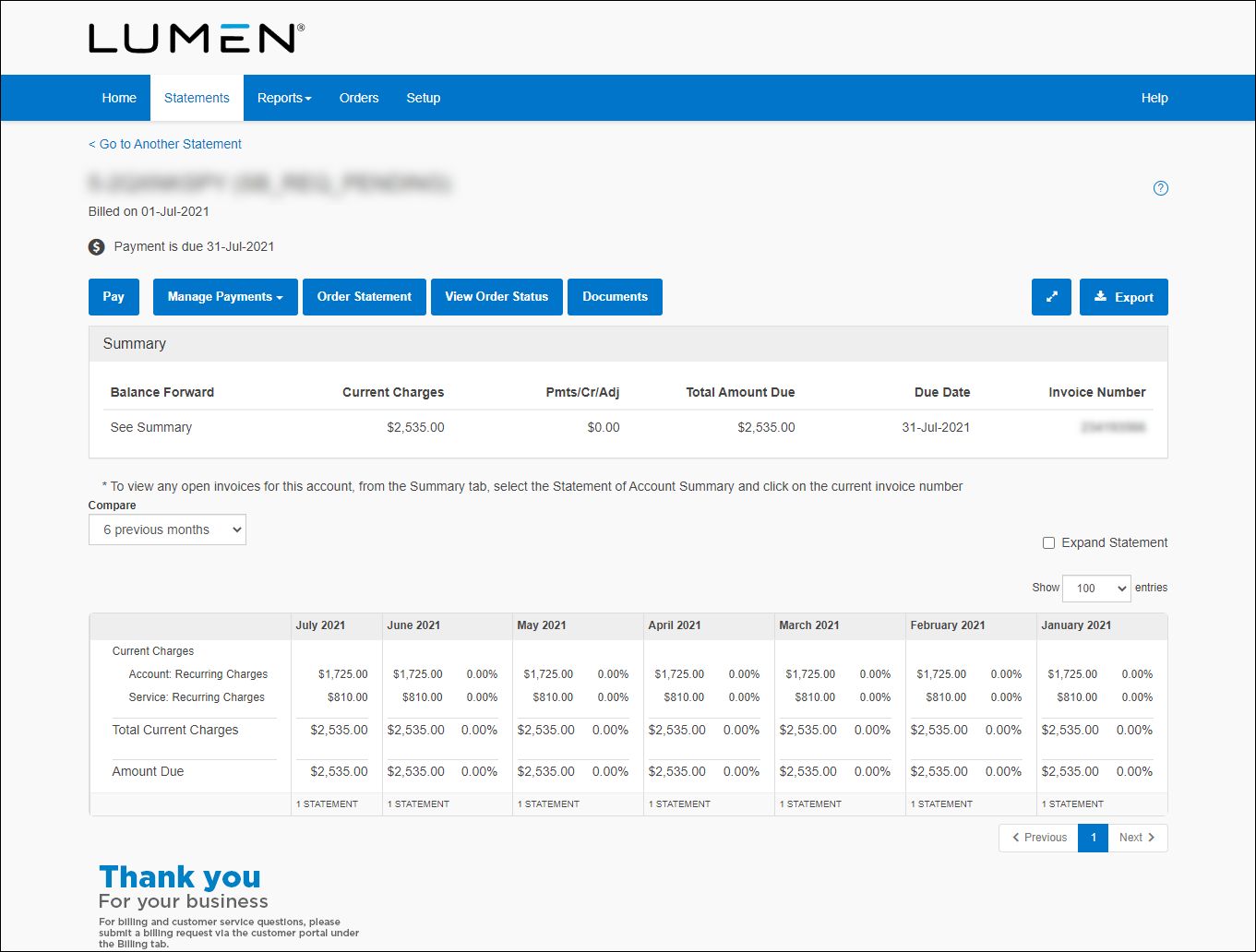Click the Total Current Charges row label
Viewport: 1256px width, 952px height.
(175, 730)
